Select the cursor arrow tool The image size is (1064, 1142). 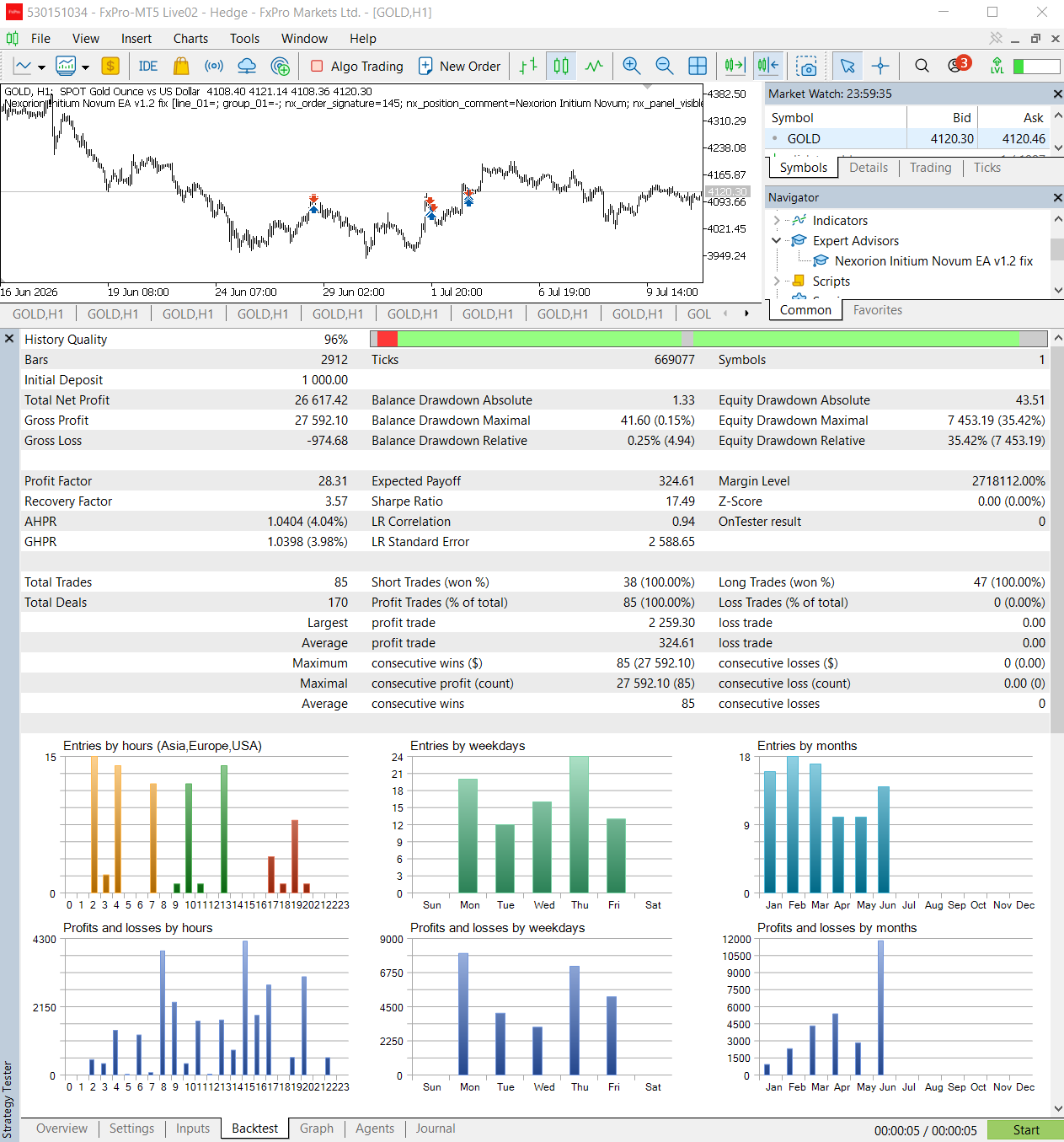tap(847, 66)
